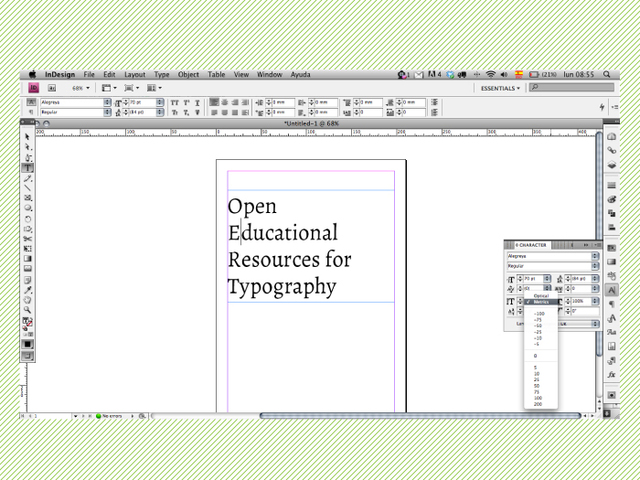Toggle All Caps formatting in control bar
The width and height of the screenshot is (640, 480).
175,103
